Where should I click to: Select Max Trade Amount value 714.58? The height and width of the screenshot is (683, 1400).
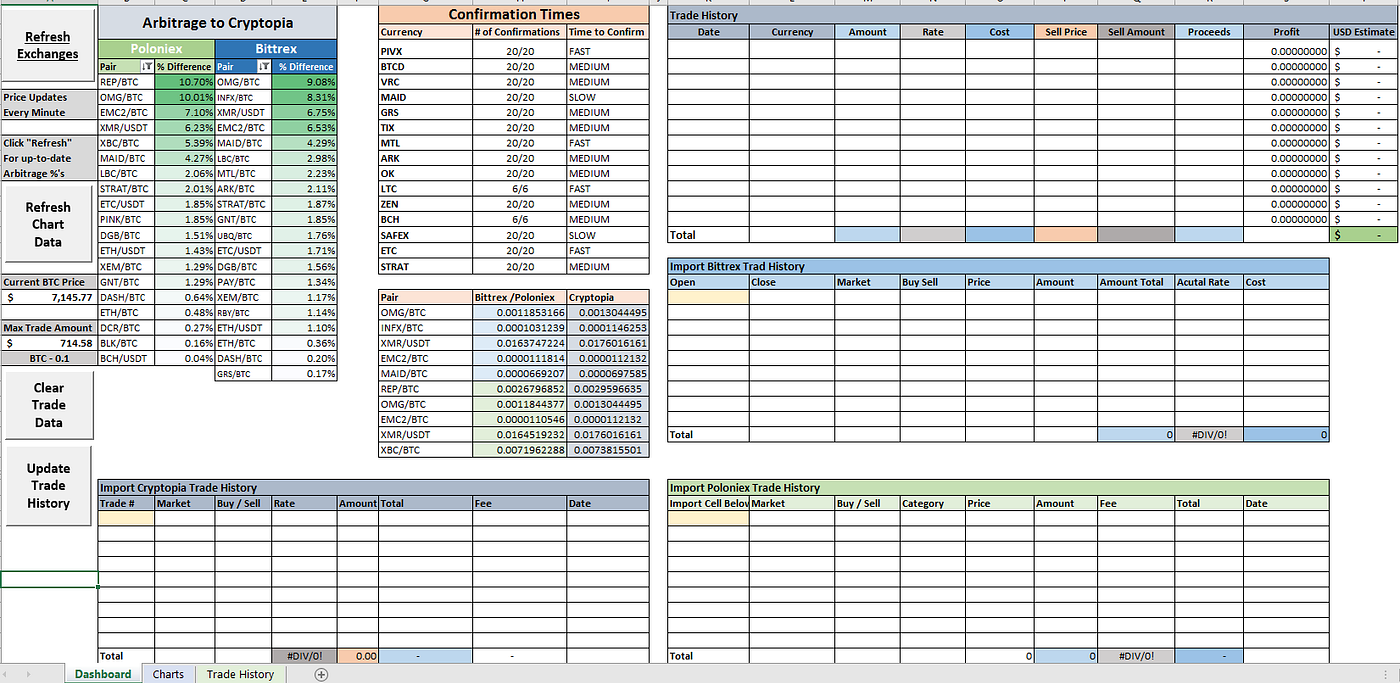click(x=49, y=343)
